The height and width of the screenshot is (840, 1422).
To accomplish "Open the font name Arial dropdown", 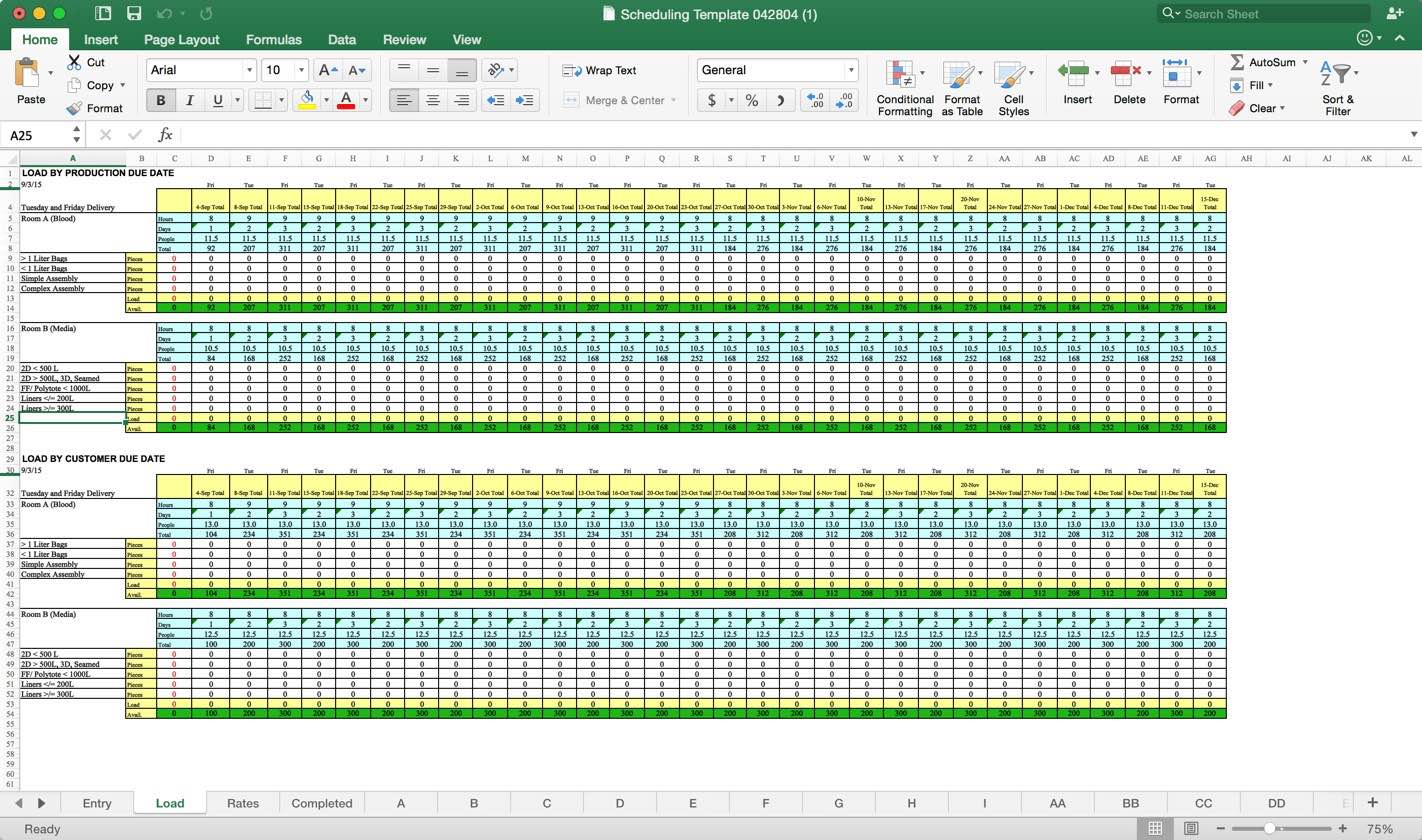I will click(249, 70).
